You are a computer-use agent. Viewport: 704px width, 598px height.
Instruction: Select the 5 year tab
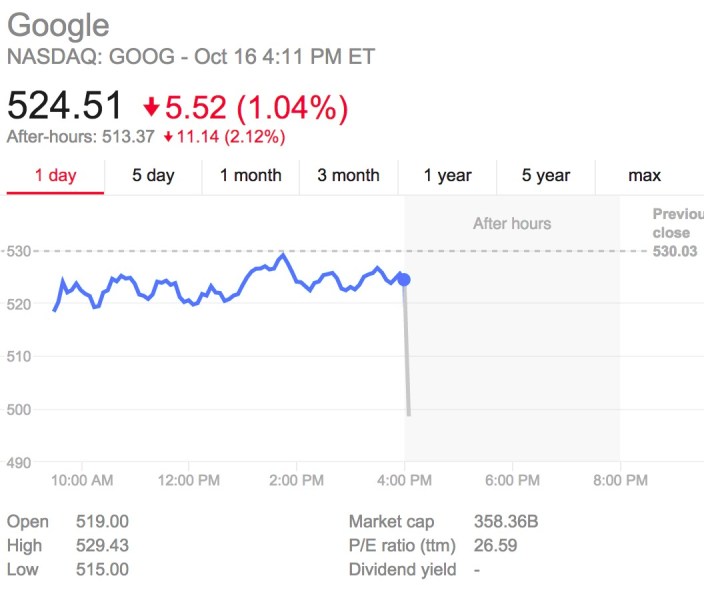coord(545,176)
